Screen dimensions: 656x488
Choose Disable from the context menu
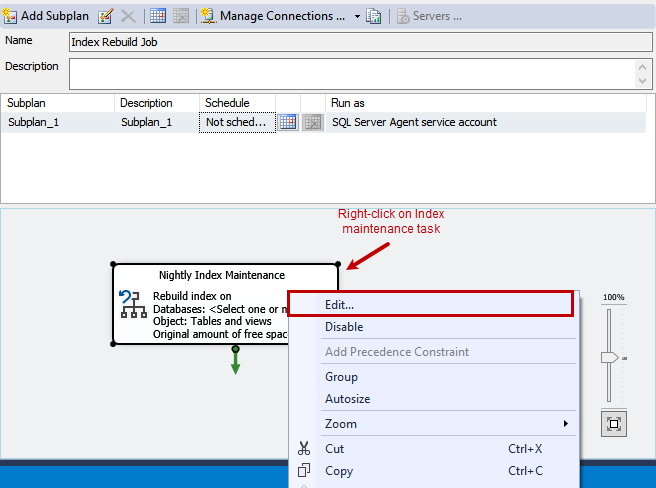click(x=344, y=327)
